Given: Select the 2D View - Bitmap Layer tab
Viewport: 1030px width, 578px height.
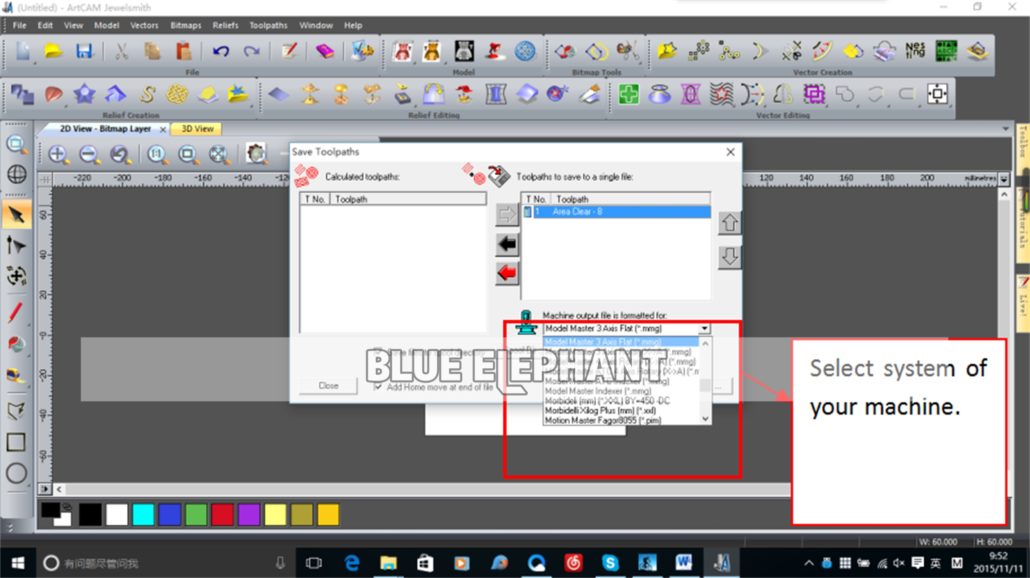Looking at the screenshot, I should 105,129.
